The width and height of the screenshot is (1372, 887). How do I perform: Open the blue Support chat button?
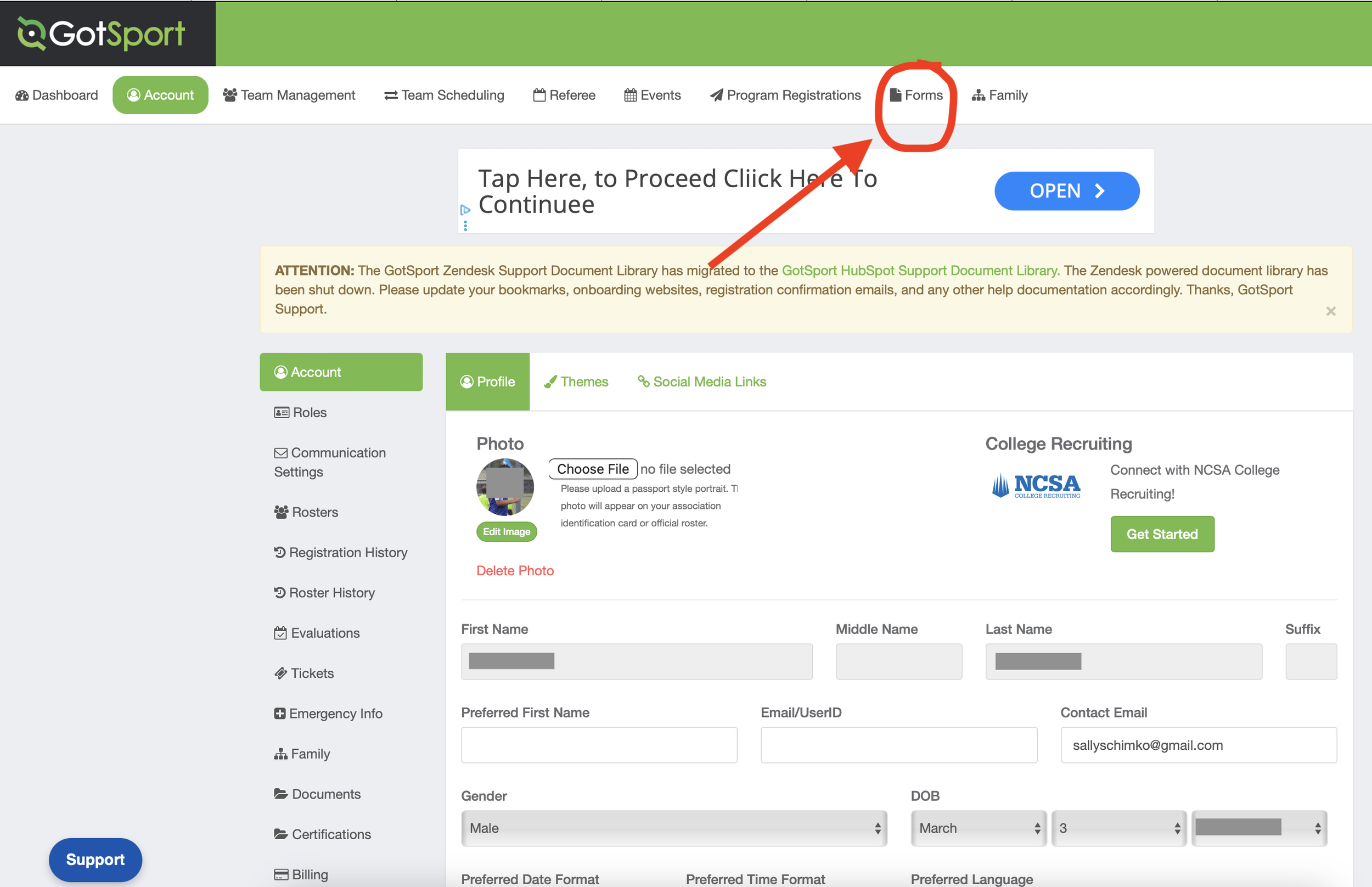95,860
